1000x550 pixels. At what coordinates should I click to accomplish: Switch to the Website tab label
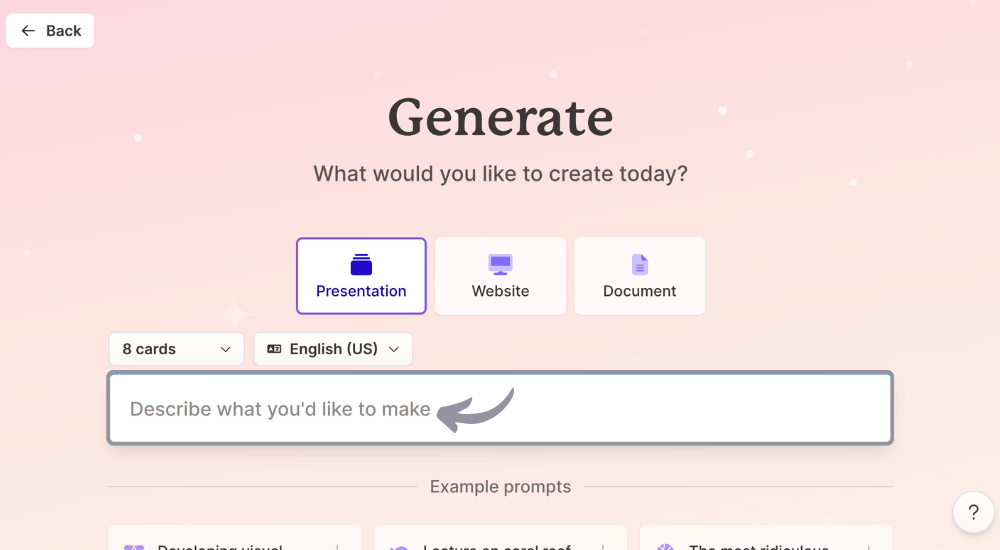pos(500,291)
